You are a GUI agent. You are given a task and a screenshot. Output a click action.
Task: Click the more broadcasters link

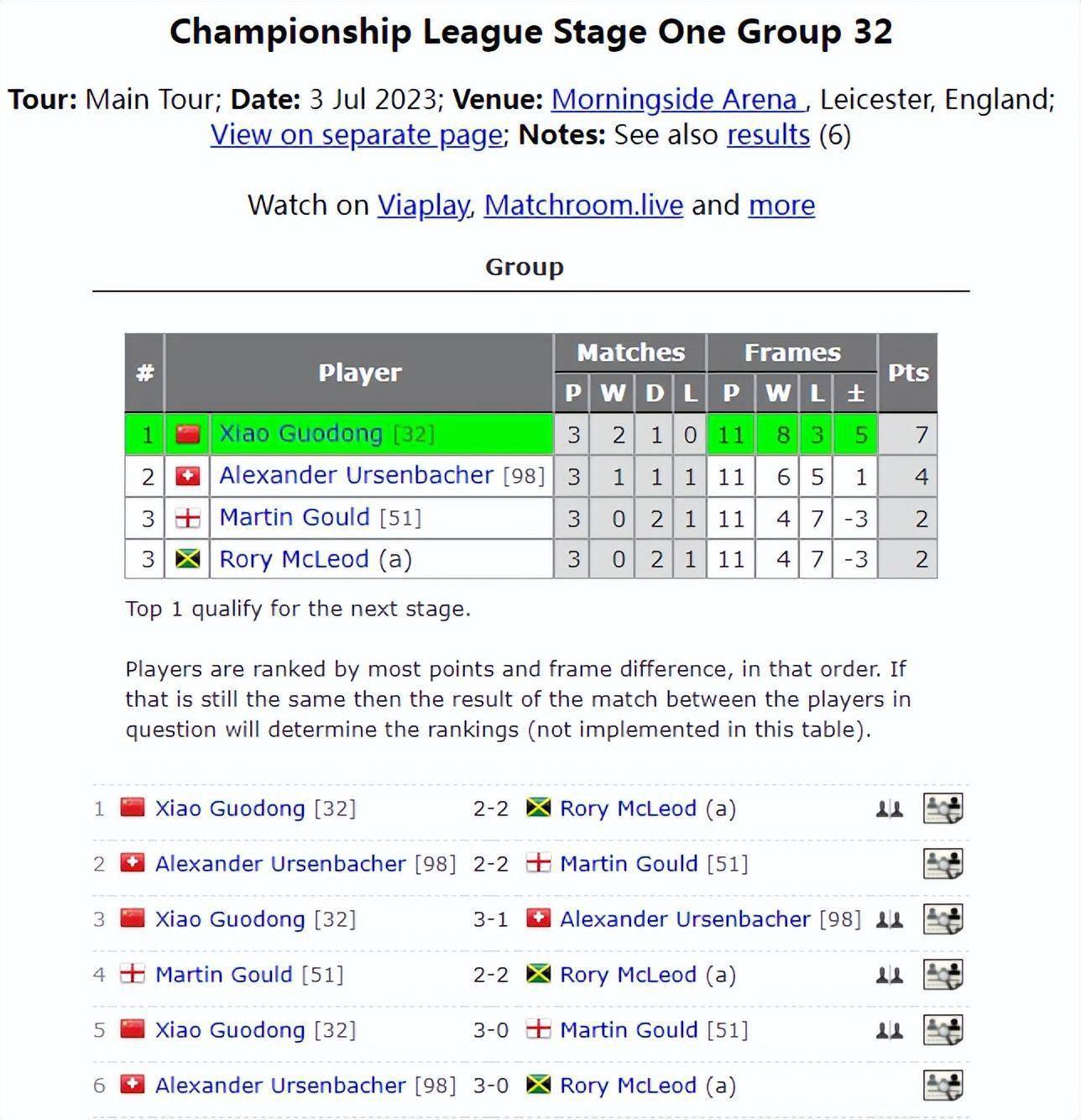(781, 205)
